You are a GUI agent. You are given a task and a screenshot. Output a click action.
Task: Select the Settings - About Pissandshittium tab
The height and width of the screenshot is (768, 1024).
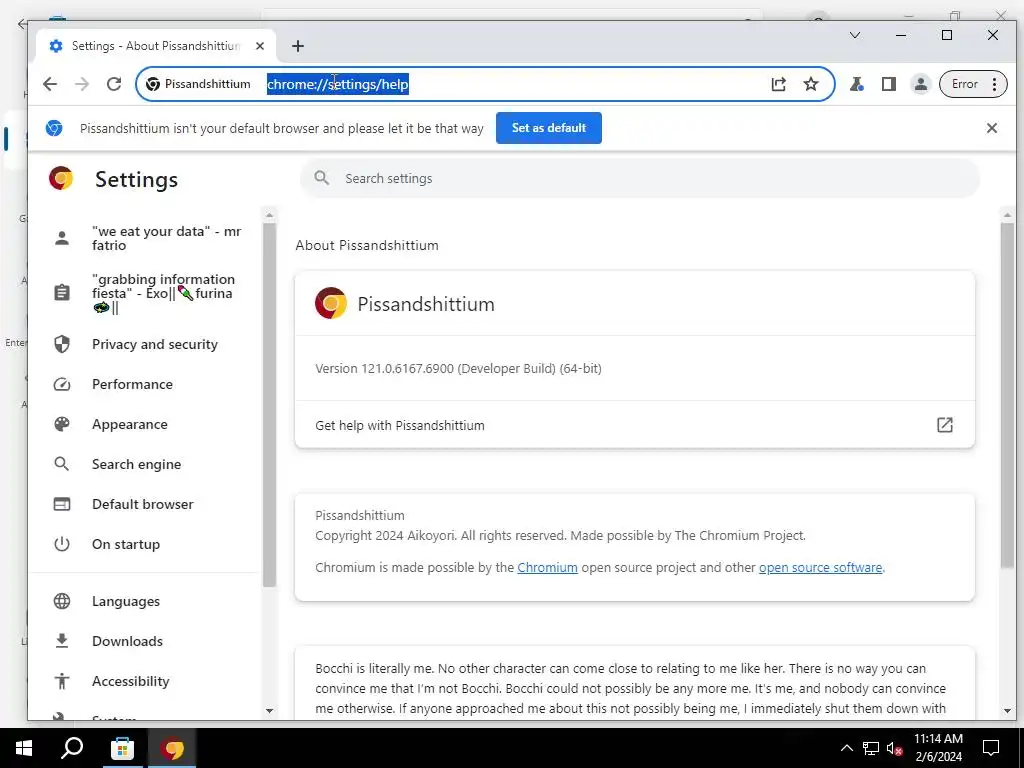155,46
